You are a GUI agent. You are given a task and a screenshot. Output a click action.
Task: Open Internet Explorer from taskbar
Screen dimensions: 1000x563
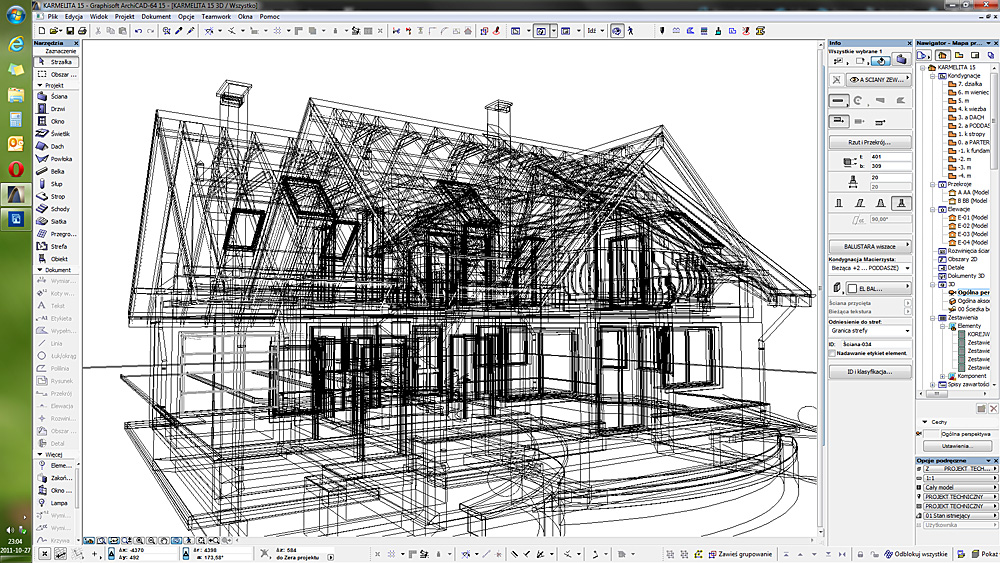15,43
